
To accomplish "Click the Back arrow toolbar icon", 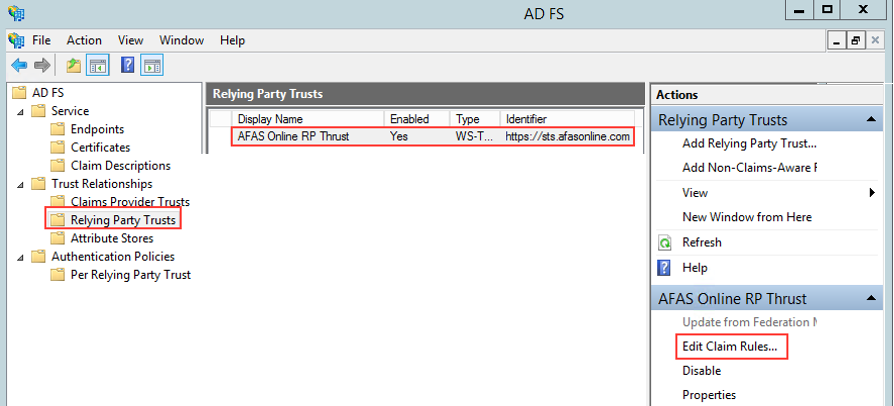I will pos(19,66).
